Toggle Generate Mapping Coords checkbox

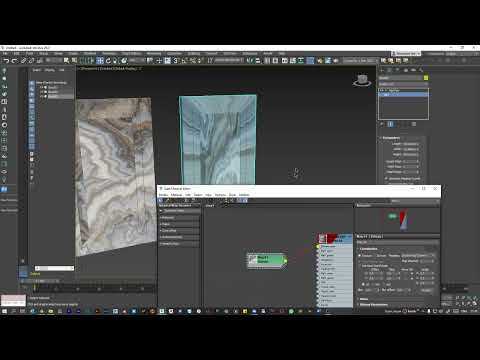[386, 179]
